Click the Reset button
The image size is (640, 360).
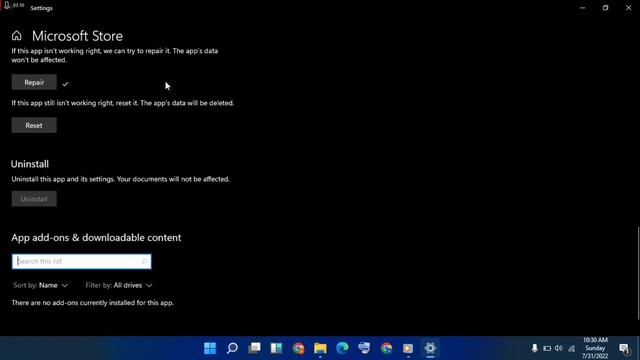pyautogui.click(x=34, y=125)
